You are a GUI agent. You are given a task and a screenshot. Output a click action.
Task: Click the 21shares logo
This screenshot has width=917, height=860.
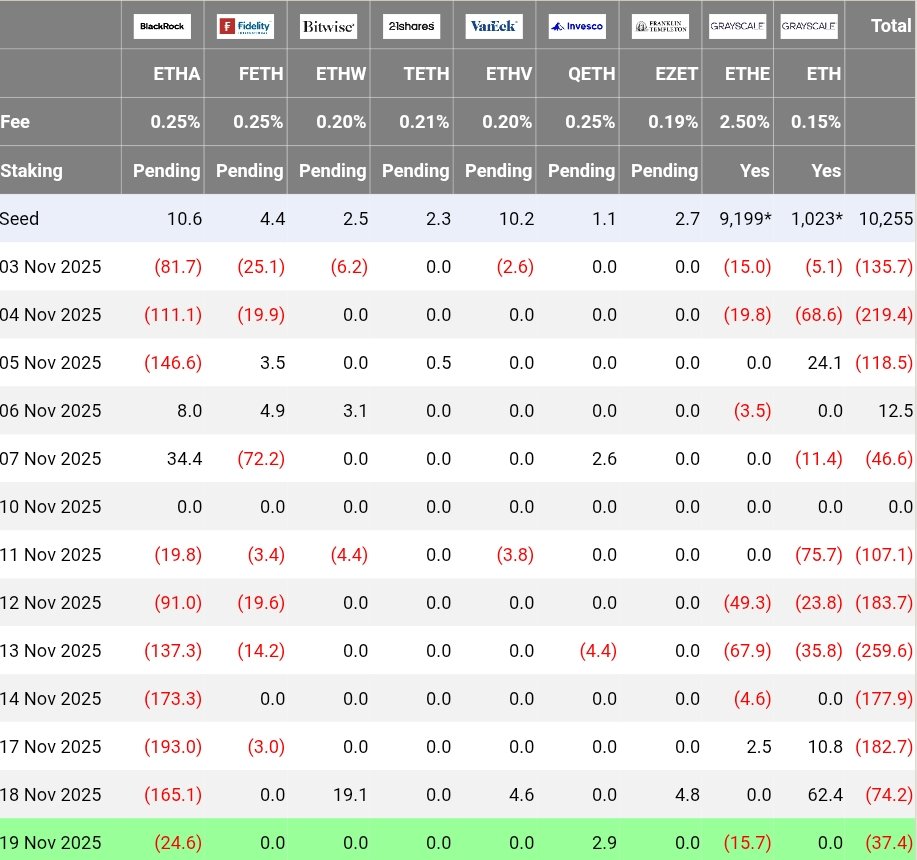411,26
